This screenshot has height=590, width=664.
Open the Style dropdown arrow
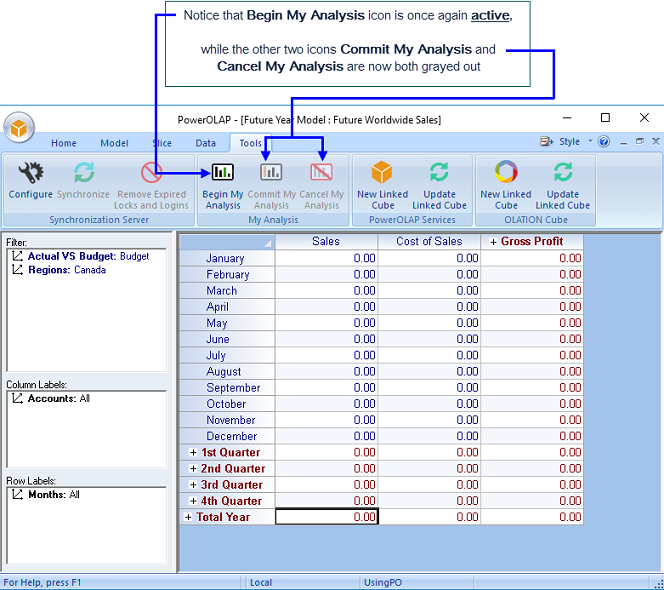(x=590, y=141)
